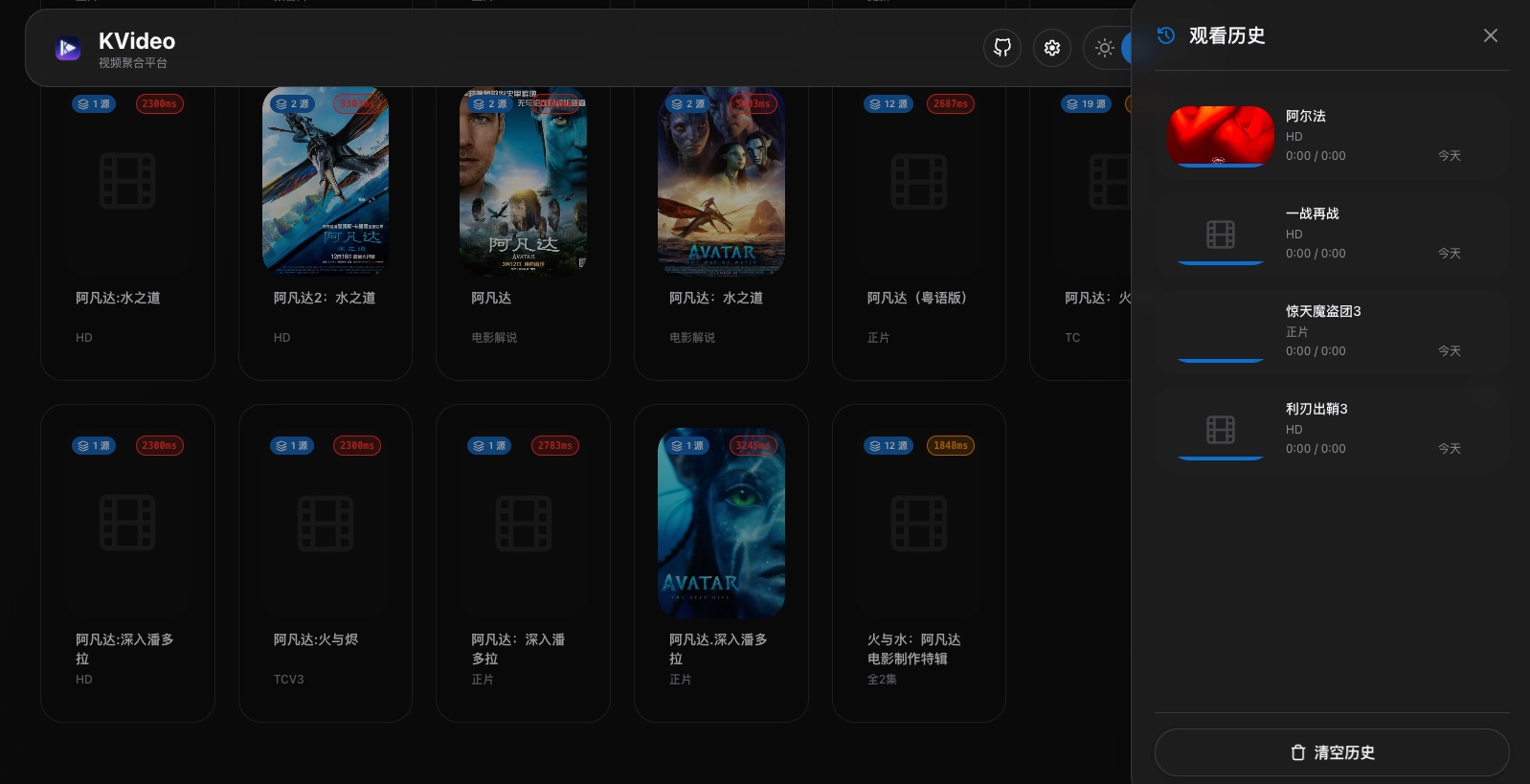Open settings via gear icon
1530x784 pixels.
click(x=1052, y=48)
